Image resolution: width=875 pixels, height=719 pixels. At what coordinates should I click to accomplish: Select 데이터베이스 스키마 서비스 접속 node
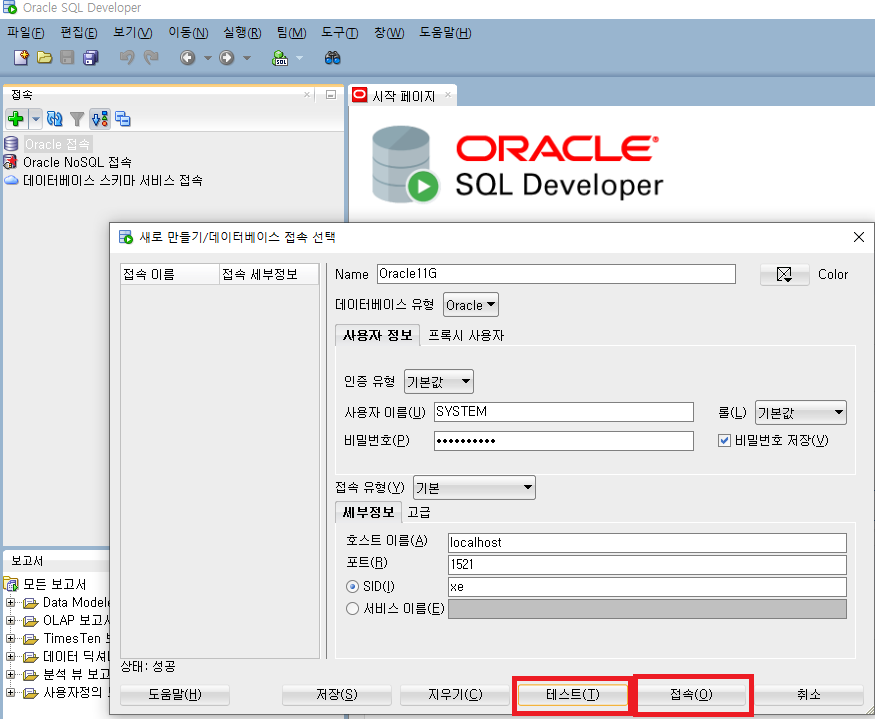coord(112,180)
